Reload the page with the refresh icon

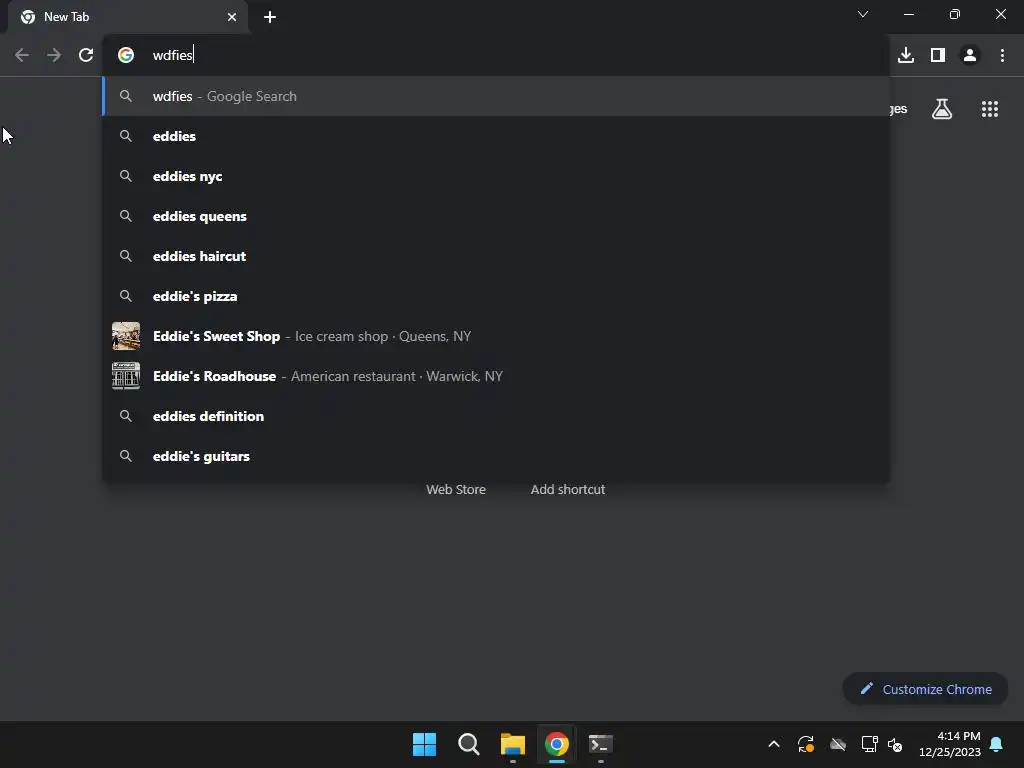pyautogui.click(x=86, y=56)
